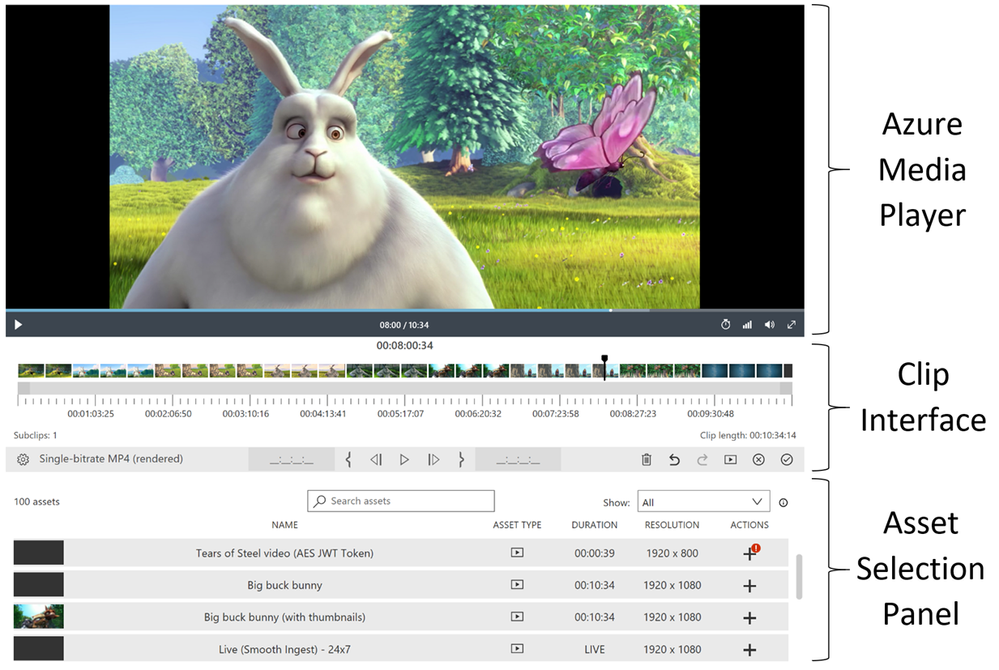Sort by DURATION column header

tap(594, 525)
